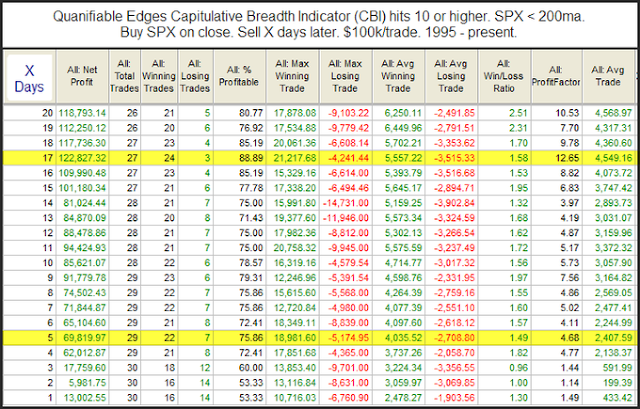Click the All: ProfitFactor header
640x409 pixels.
click(556, 76)
